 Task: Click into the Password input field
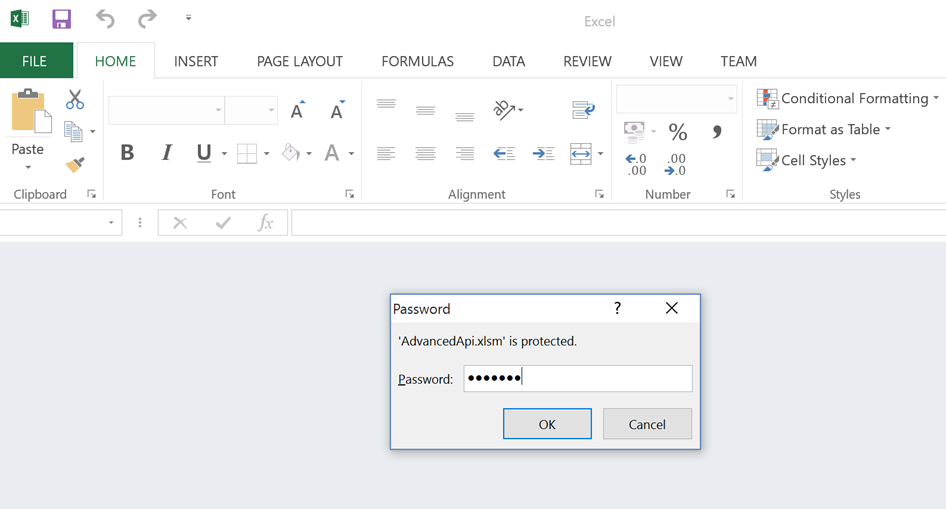point(577,378)
